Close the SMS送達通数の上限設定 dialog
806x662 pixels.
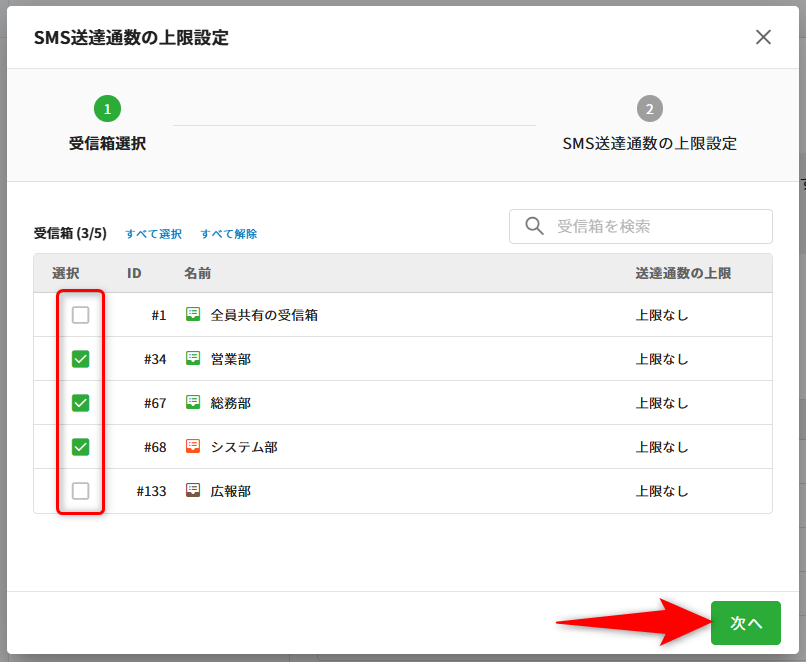[x=763, y=37]
